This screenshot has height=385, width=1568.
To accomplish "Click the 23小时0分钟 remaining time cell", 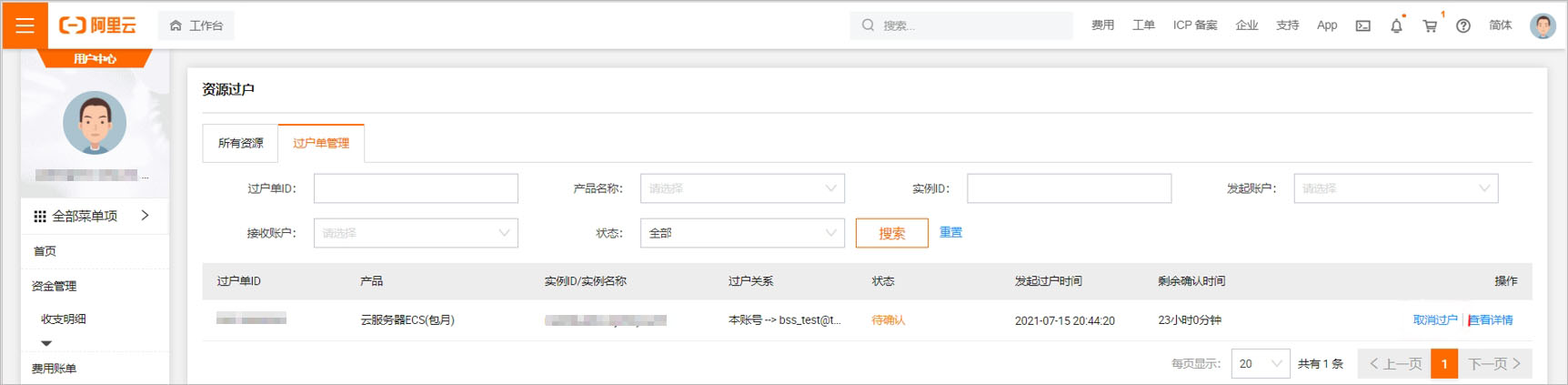I will [1190, 320].
